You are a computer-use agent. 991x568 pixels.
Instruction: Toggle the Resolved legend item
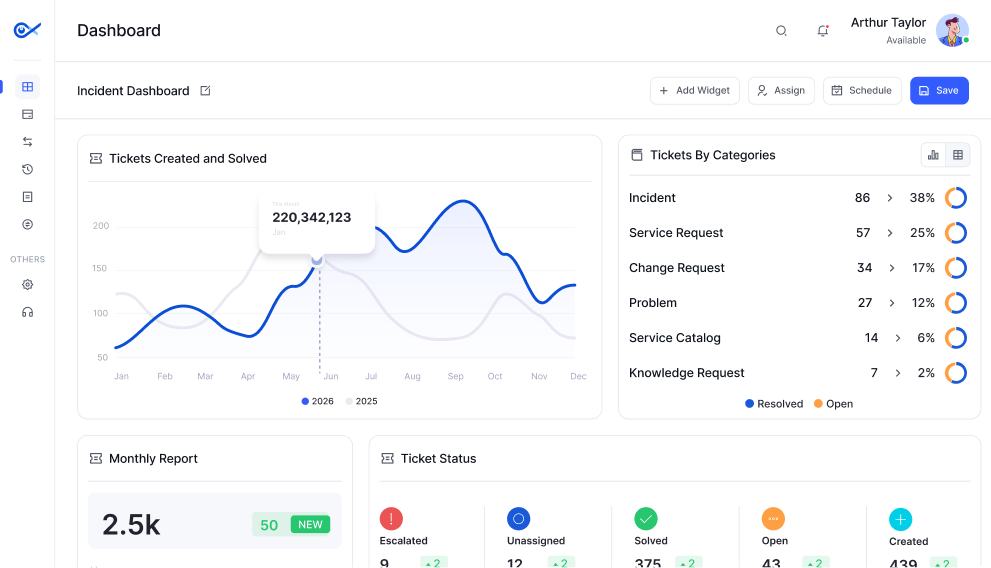tap(774, 404)
